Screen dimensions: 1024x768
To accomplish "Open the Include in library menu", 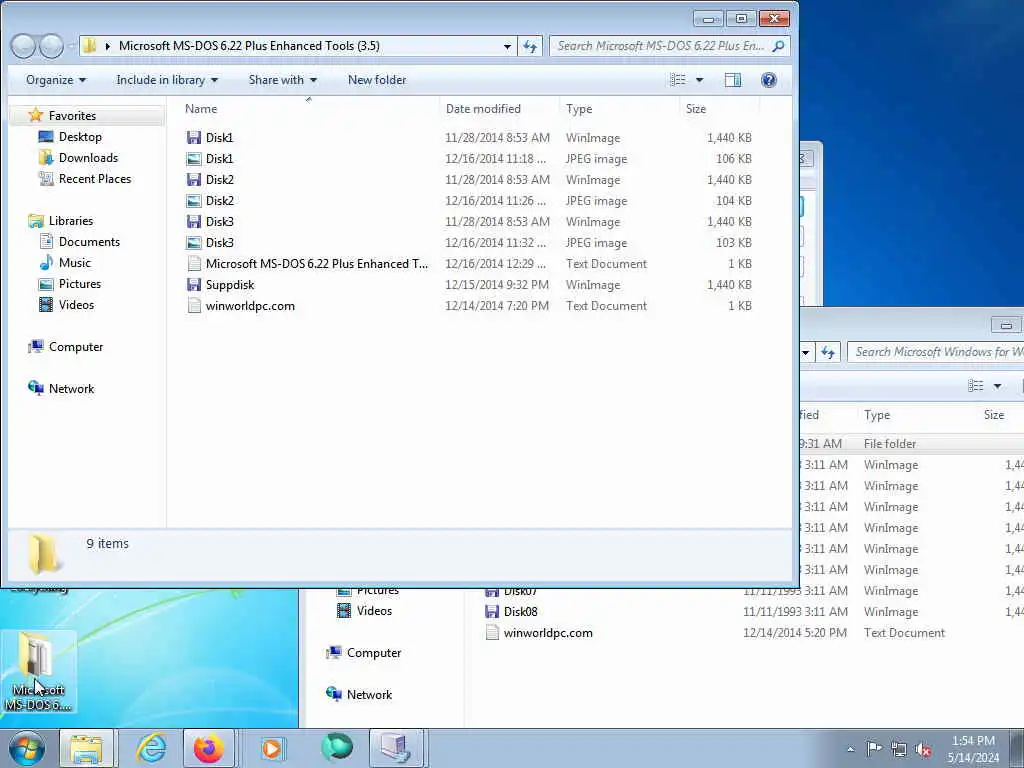I will coord(167,80).
